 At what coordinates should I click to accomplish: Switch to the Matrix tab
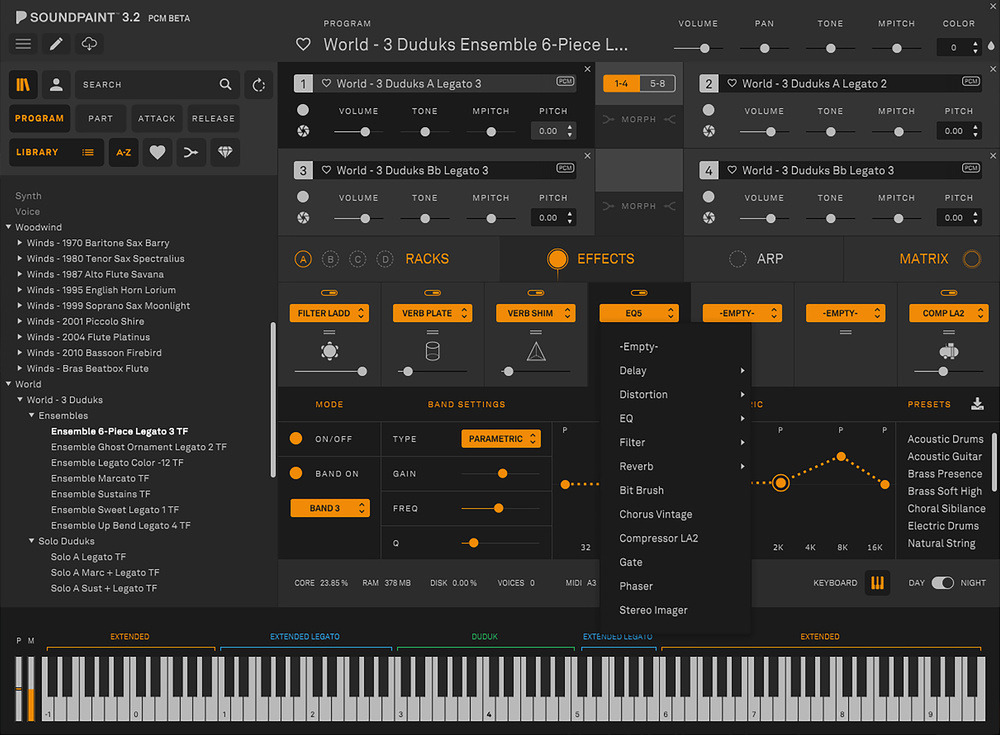923,259
